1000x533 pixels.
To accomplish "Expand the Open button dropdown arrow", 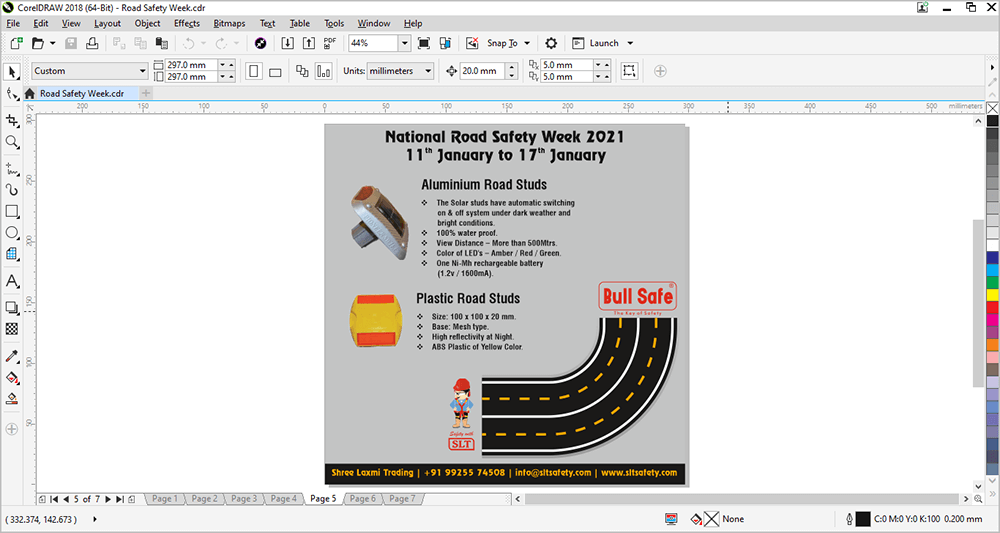I will click(x=52, y=43).
